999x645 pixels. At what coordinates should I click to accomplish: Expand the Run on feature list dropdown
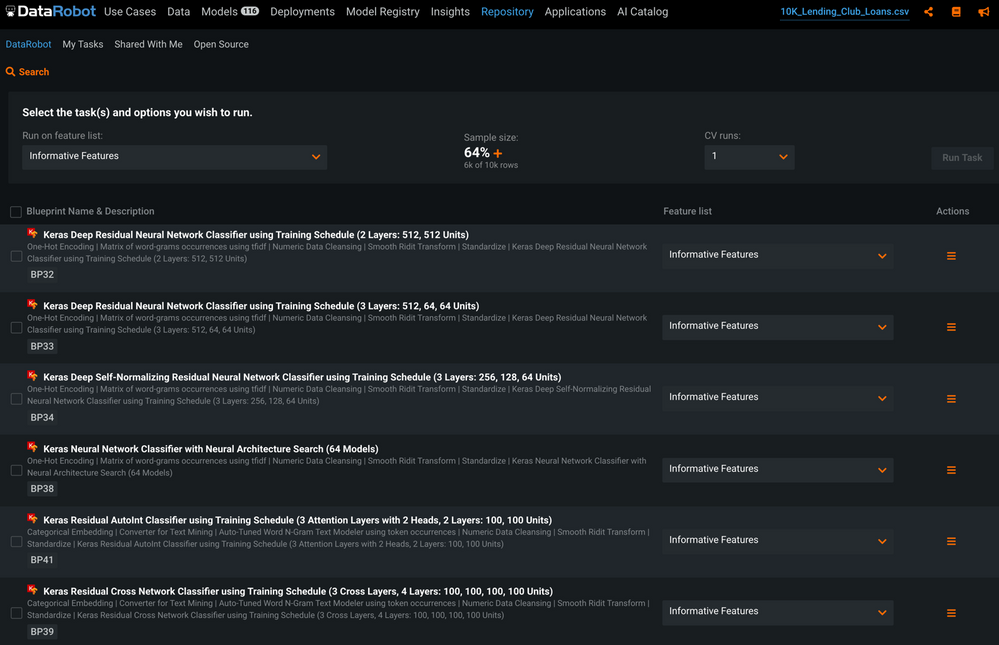[x=174, y=157]
